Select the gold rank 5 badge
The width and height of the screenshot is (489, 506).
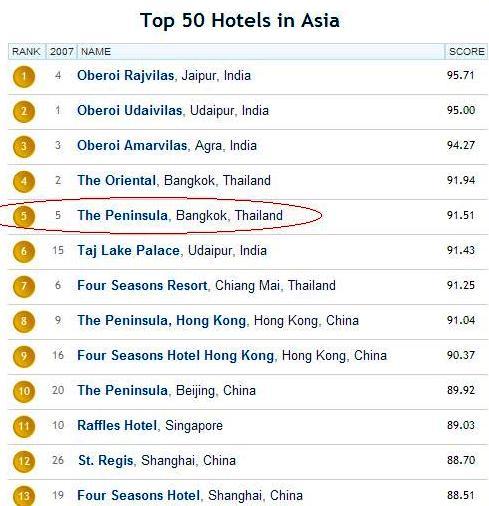pos(24,216)
